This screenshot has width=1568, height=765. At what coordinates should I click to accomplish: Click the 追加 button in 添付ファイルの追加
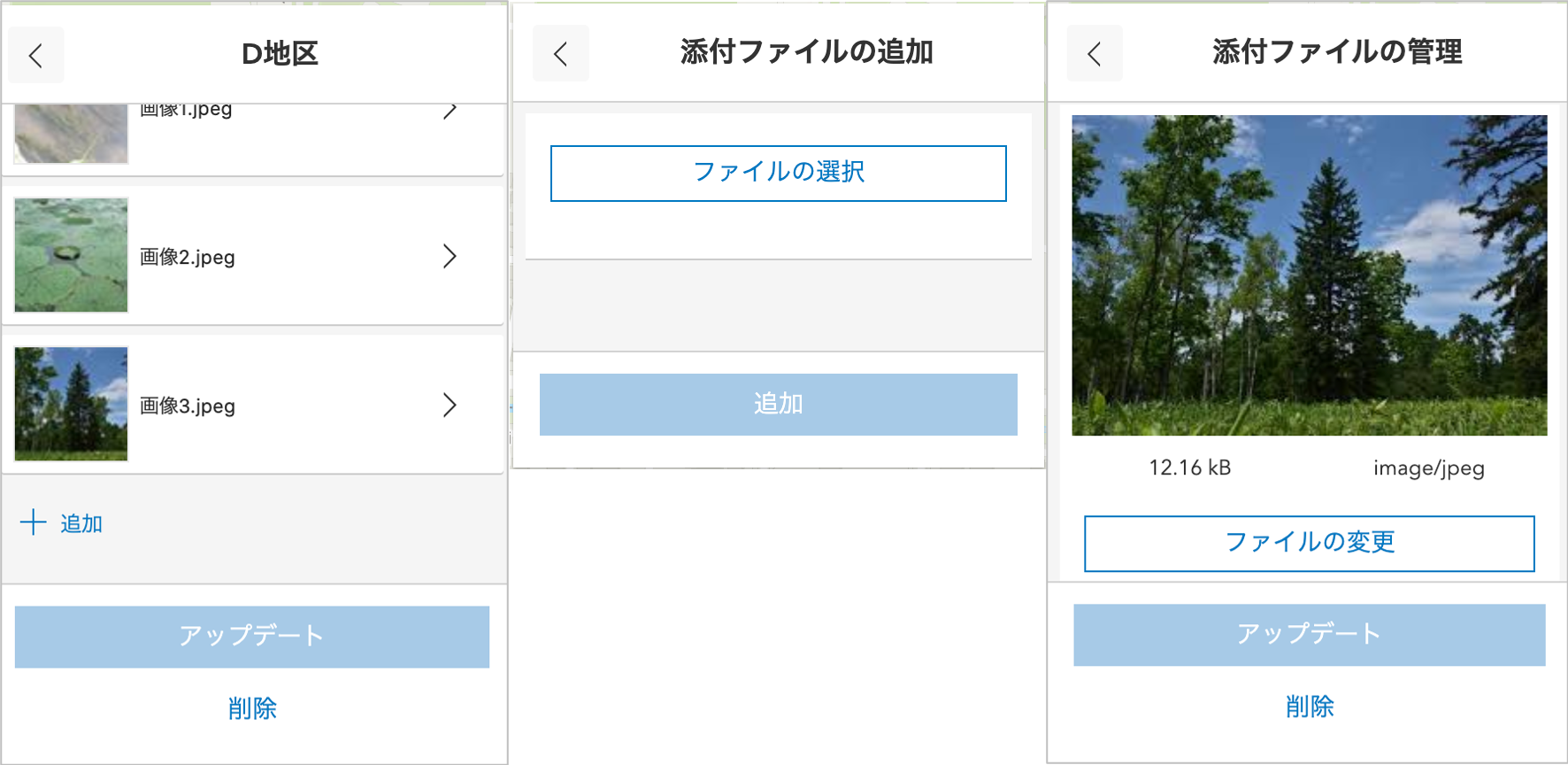click(x=779, y=405)
